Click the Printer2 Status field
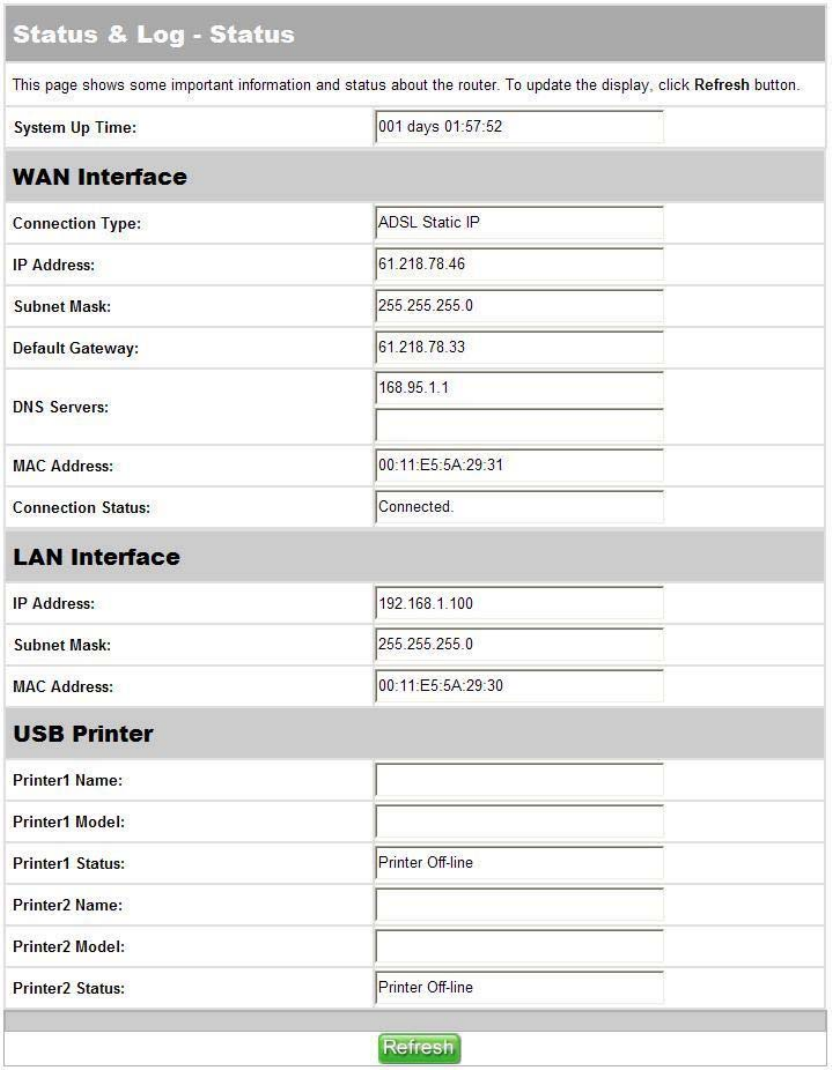 click(518, 988)
